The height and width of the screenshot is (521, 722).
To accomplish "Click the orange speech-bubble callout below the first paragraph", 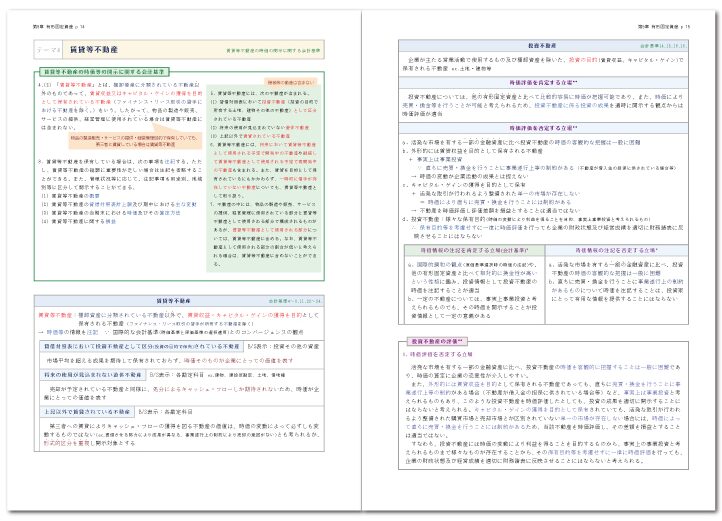I will click(135, 140).
